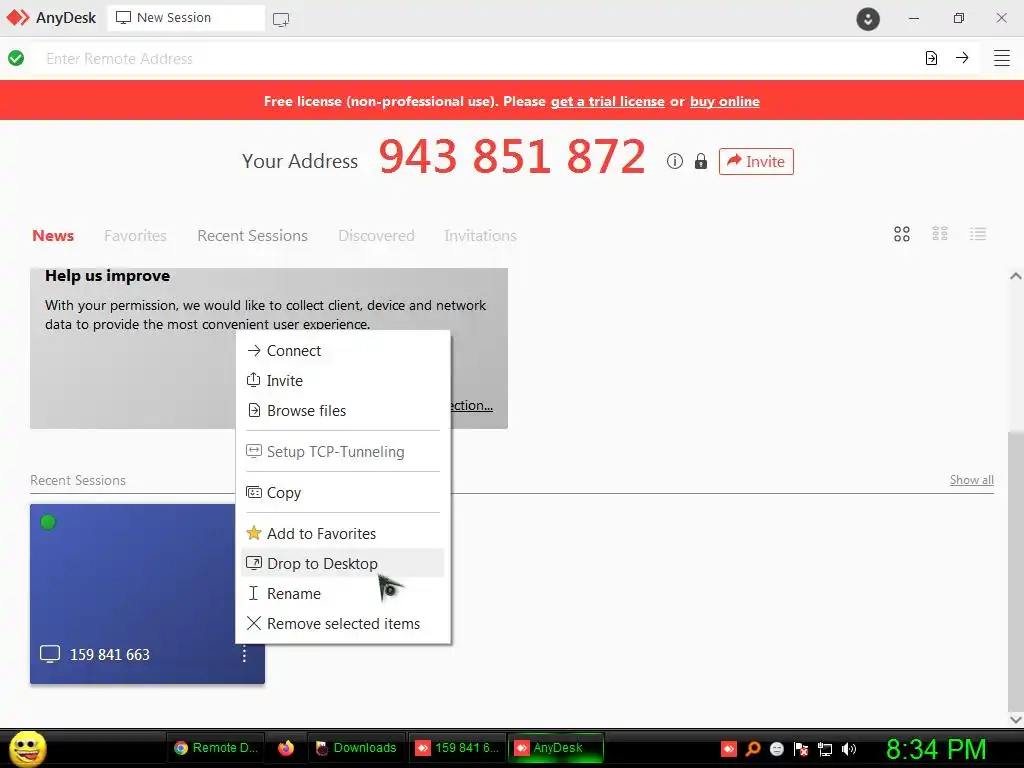Click the scroll down arrow of the news list
The image size is (1024, 768).
1016,719
